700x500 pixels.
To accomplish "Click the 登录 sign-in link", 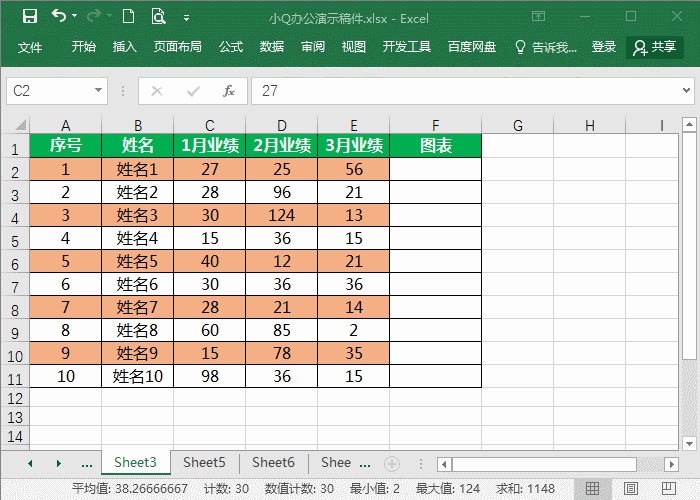I will 604,47.
